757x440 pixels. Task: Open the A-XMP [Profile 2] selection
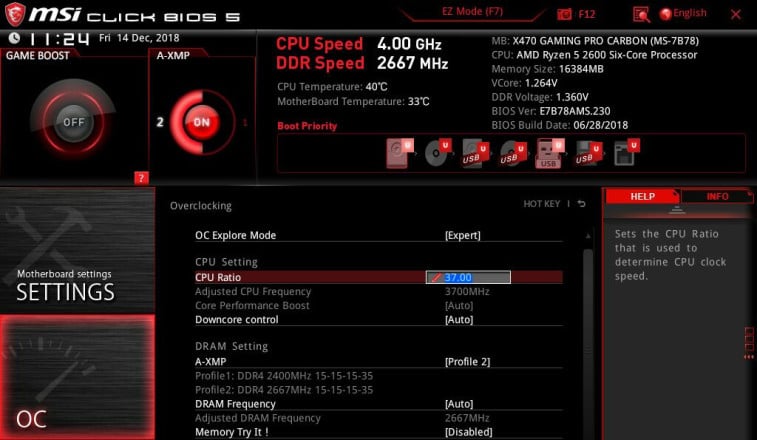378,362
